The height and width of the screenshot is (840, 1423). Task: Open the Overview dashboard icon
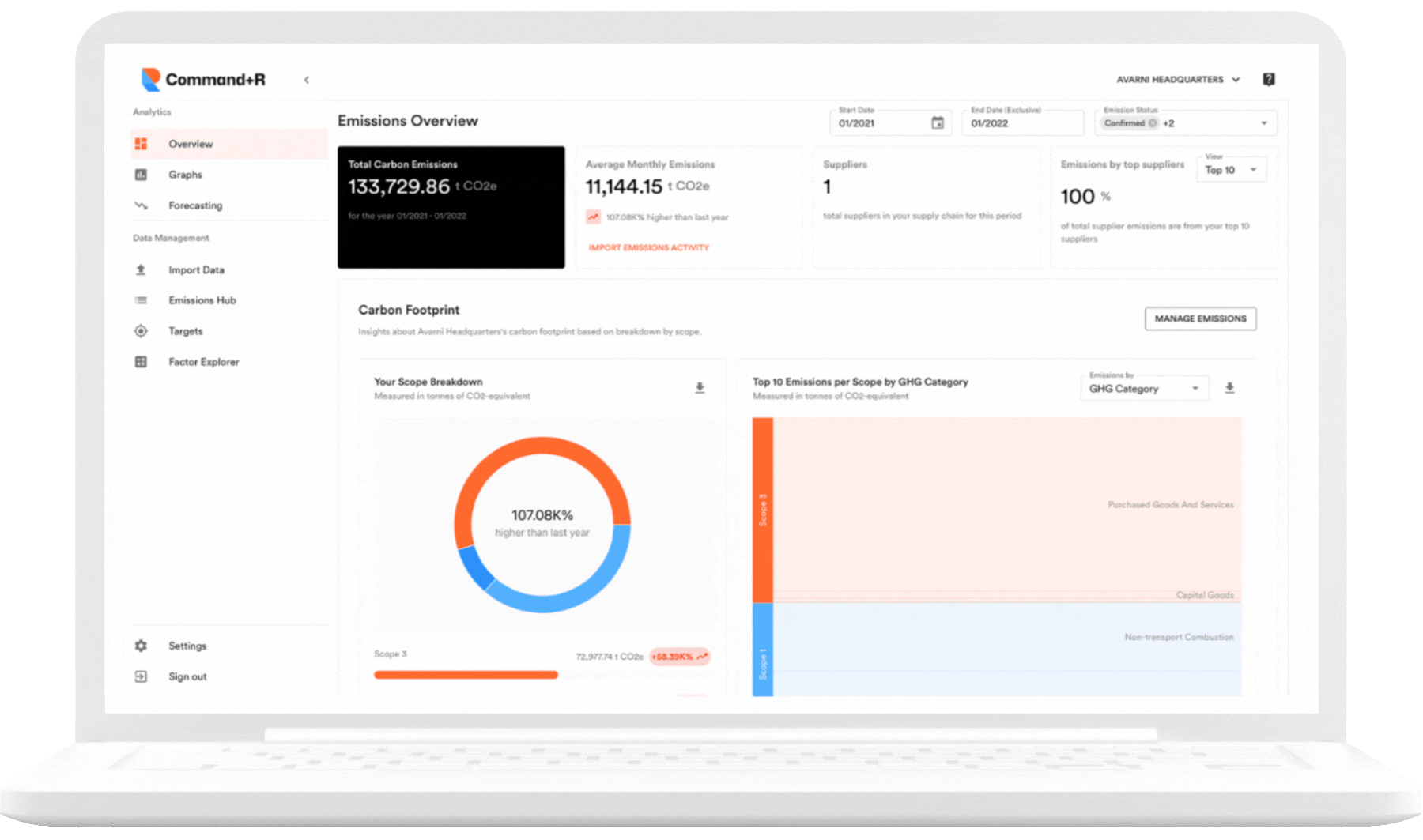point(141,144)
